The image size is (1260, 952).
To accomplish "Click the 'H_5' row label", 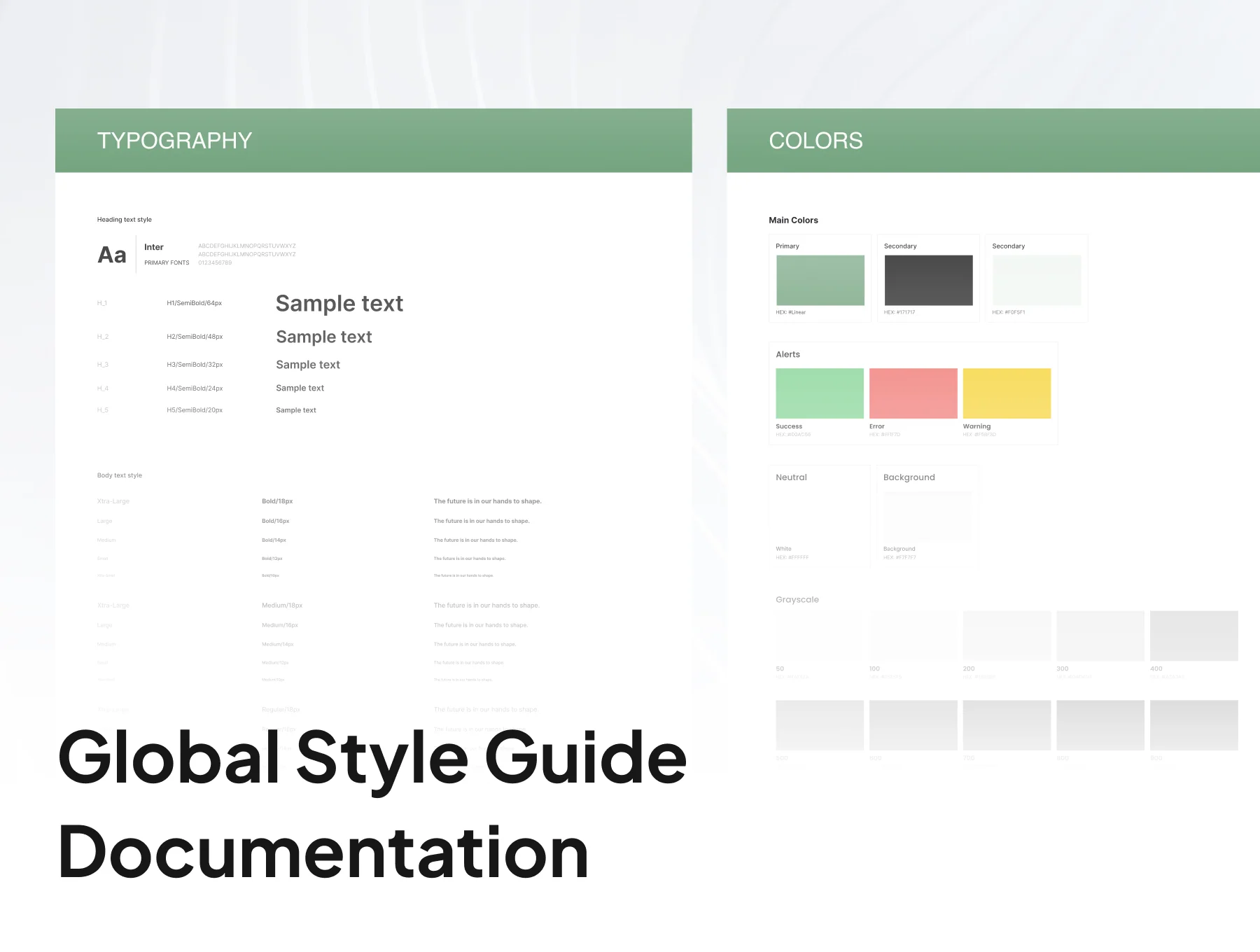I will pyautogui.click(x=103, y=410).
